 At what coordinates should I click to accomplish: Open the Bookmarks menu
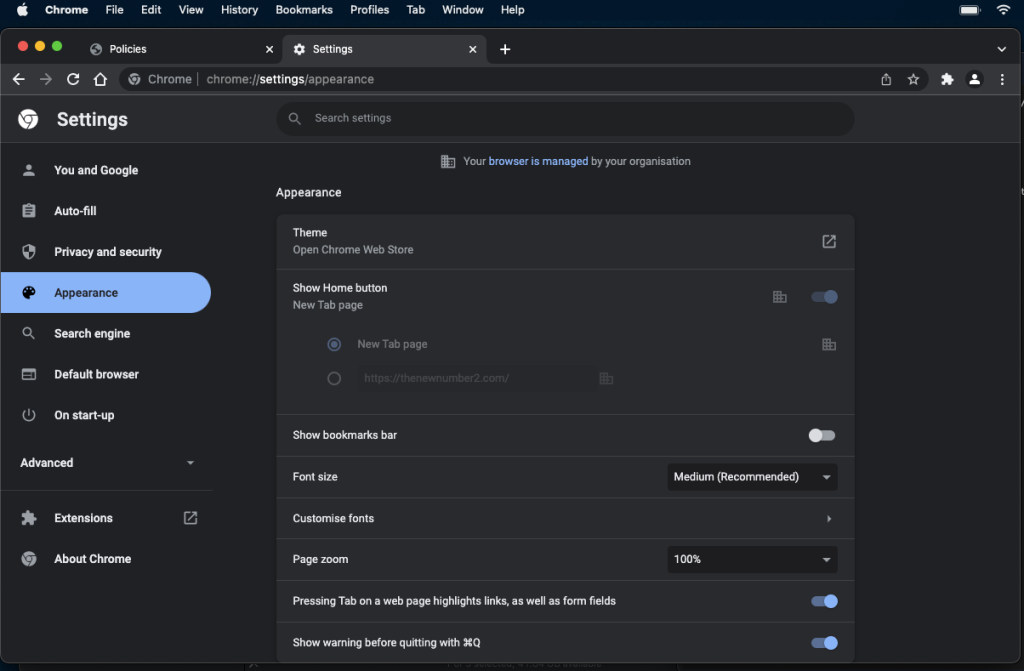(304, 10)
